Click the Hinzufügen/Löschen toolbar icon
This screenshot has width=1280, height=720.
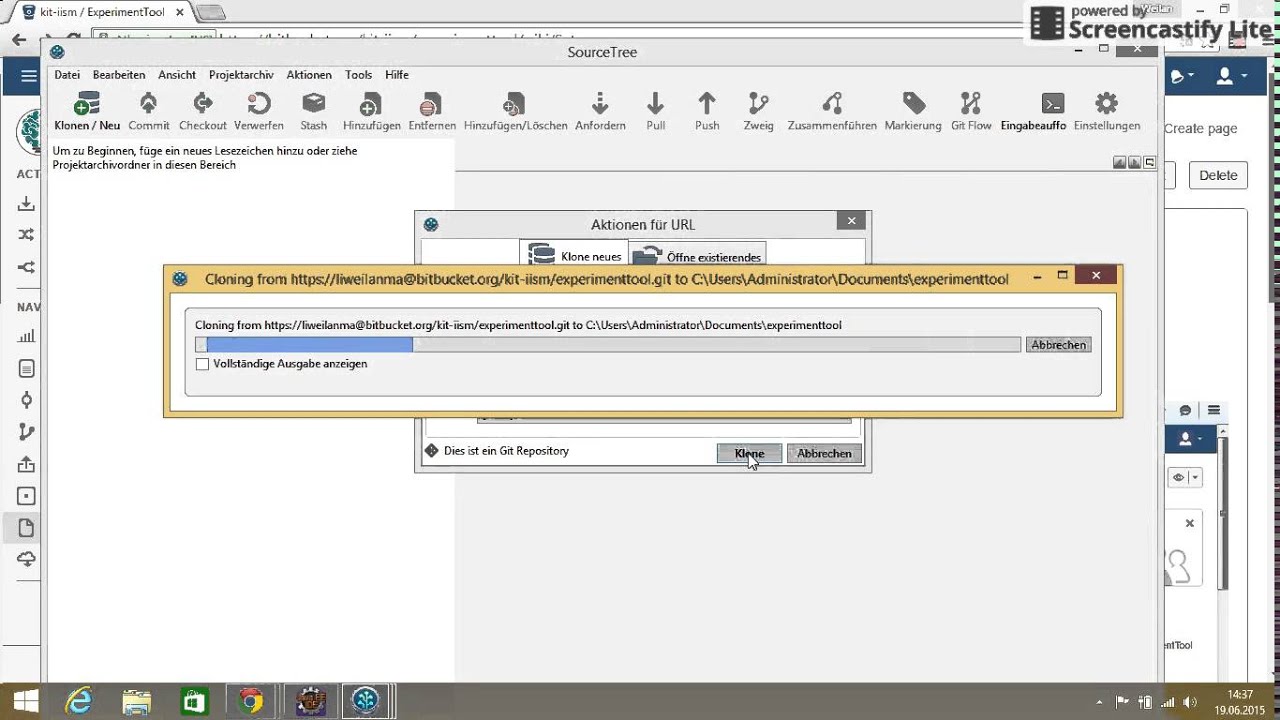pyautogui.click(x=515, y=111)
